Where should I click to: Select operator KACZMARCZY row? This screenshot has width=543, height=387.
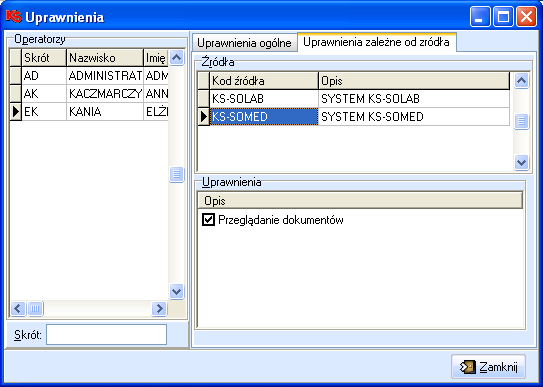click(89, 93)
